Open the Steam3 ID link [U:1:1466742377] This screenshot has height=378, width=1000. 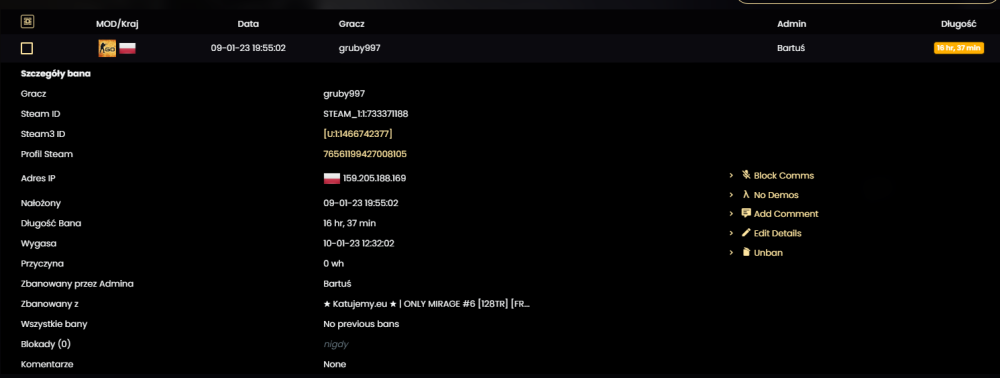point(358,134)
